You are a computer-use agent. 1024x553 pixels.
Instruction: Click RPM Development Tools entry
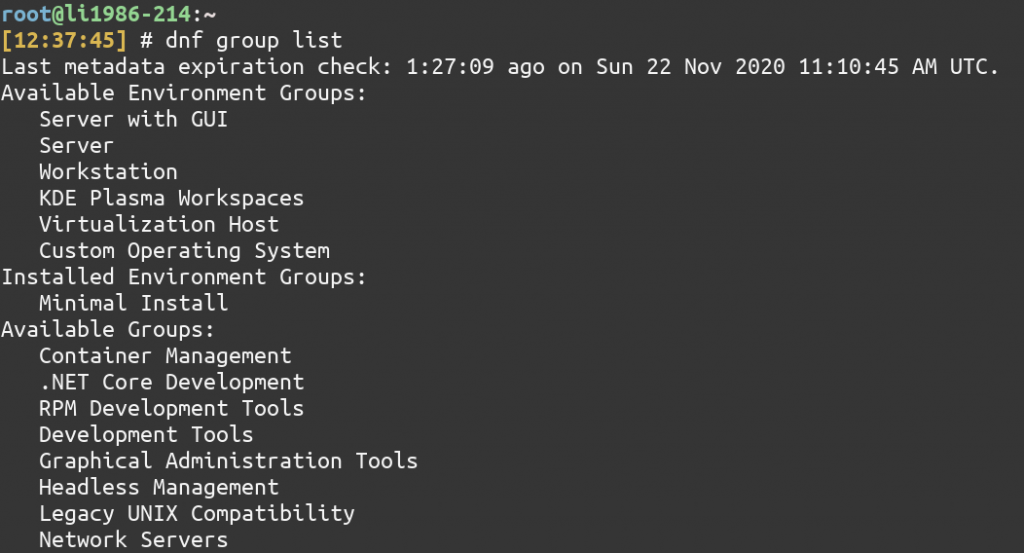171,409
